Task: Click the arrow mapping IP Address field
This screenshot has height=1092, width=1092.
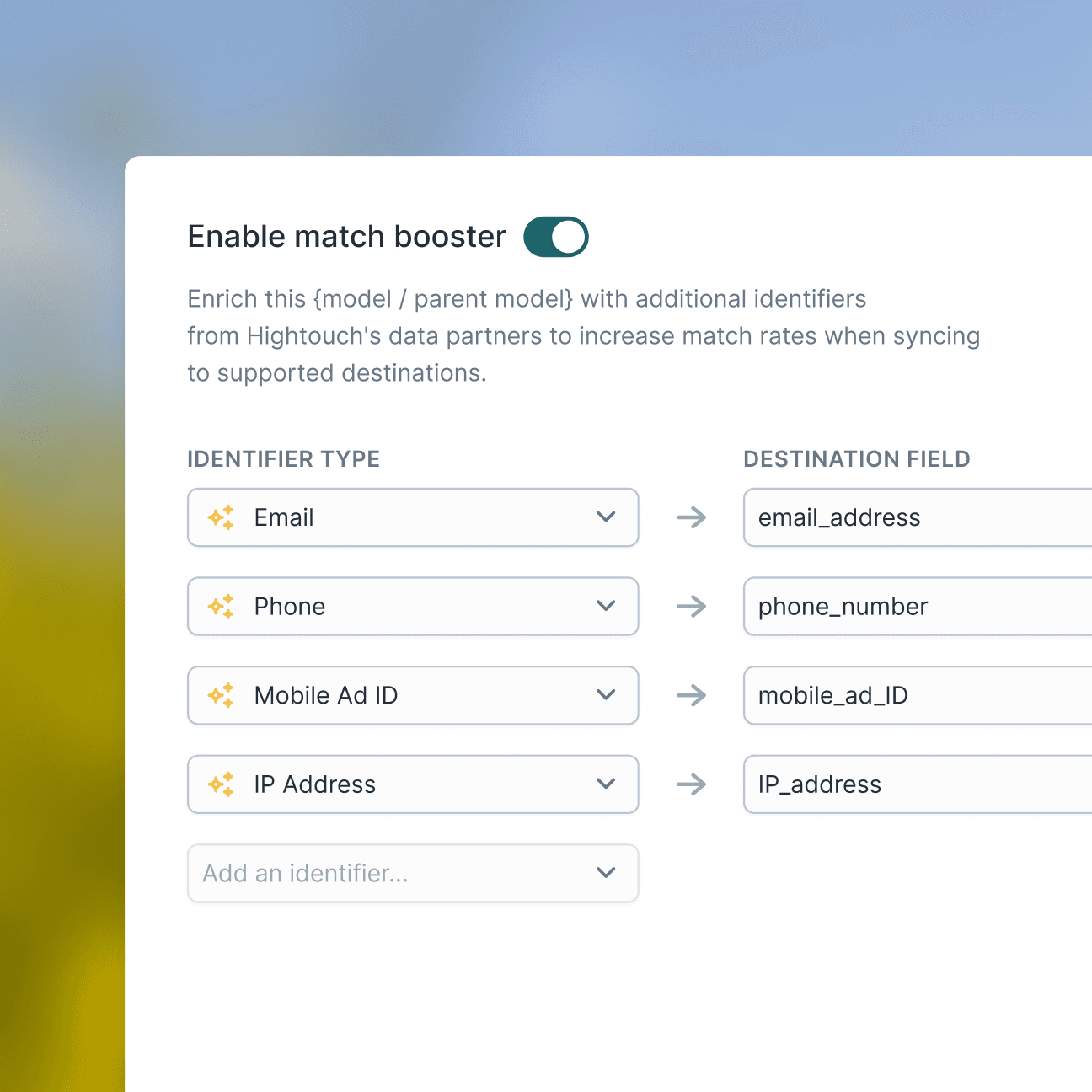Action: coord(691,784)
